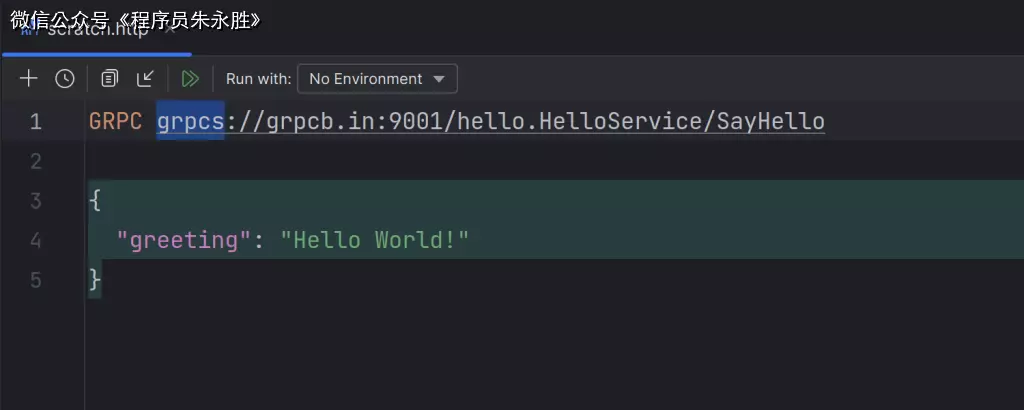Click the dropdown arrow beside No Environment
Image resolution: width=1024 pixels, height=410 pixels.
(438, 79)
